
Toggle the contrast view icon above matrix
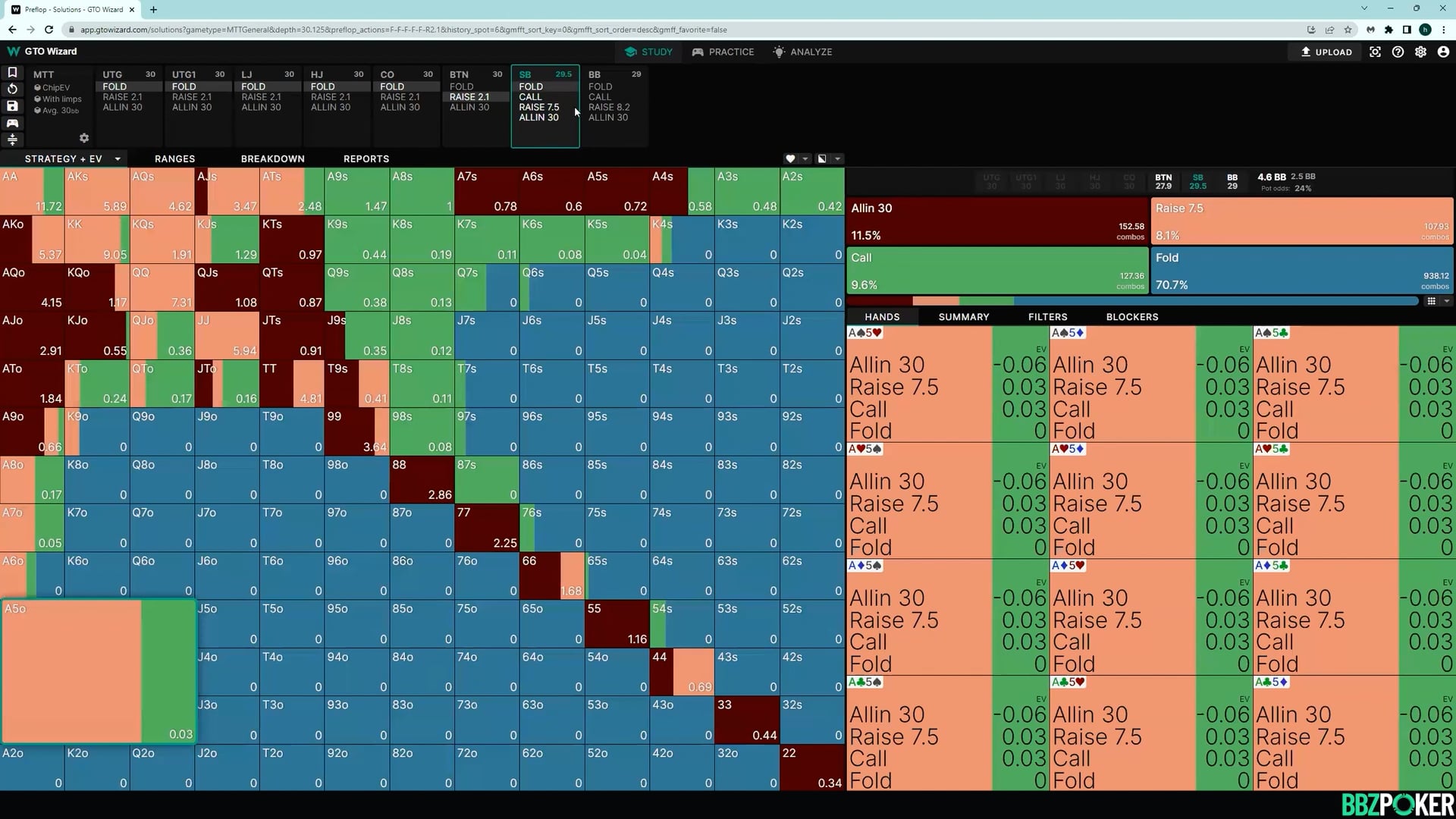pyautogui.click(x=822, y=158)
